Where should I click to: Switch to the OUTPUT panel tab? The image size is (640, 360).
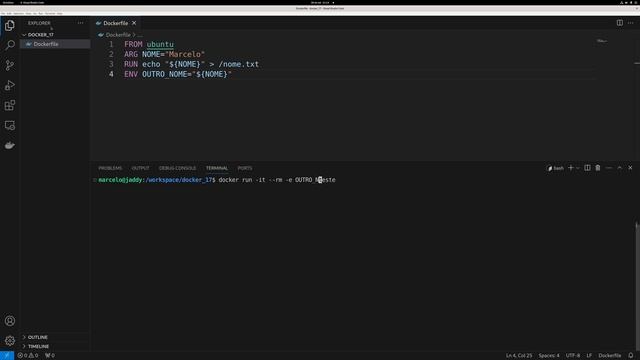140,168
